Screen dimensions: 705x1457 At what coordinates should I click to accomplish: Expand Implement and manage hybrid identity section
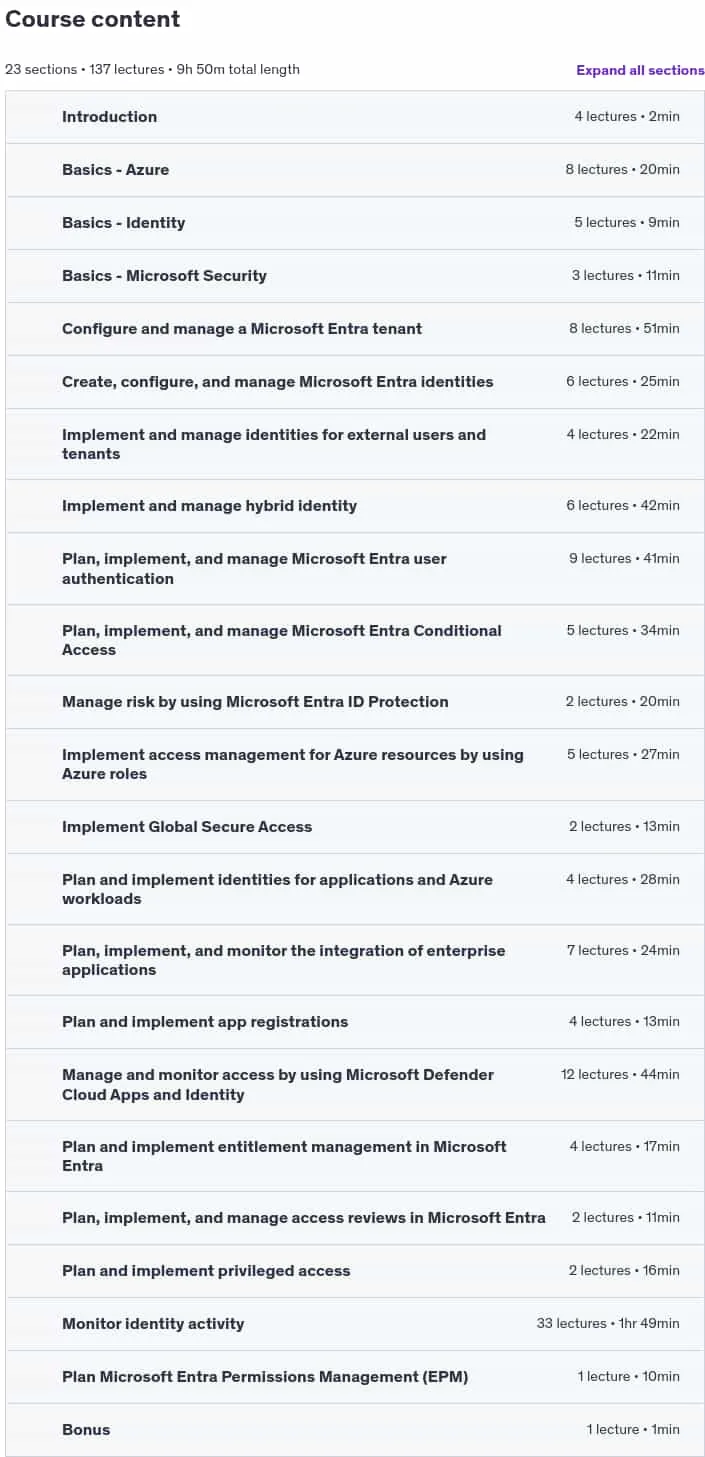tap(355, 506)
